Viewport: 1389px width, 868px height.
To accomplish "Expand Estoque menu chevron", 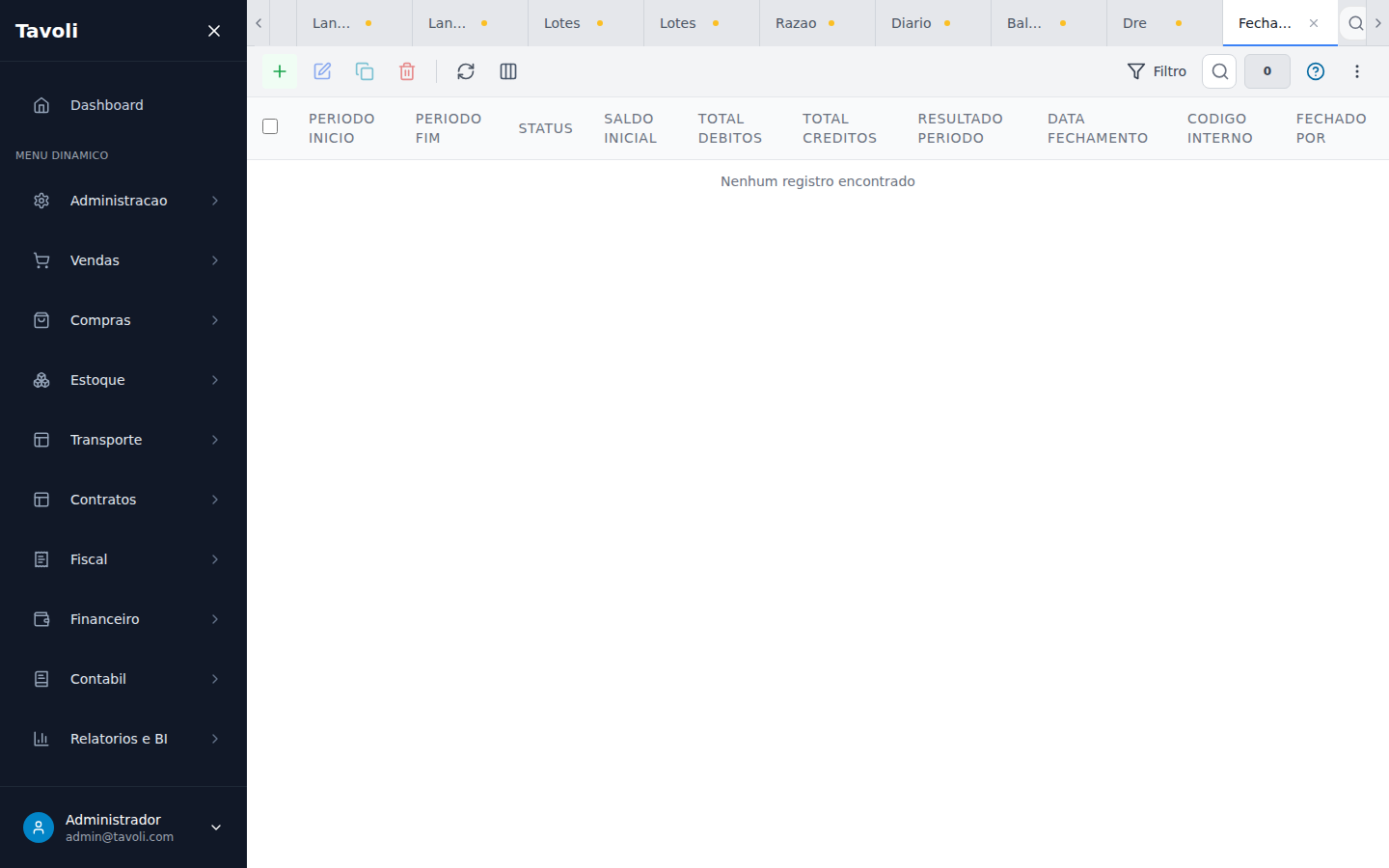I will pos(215,380).
